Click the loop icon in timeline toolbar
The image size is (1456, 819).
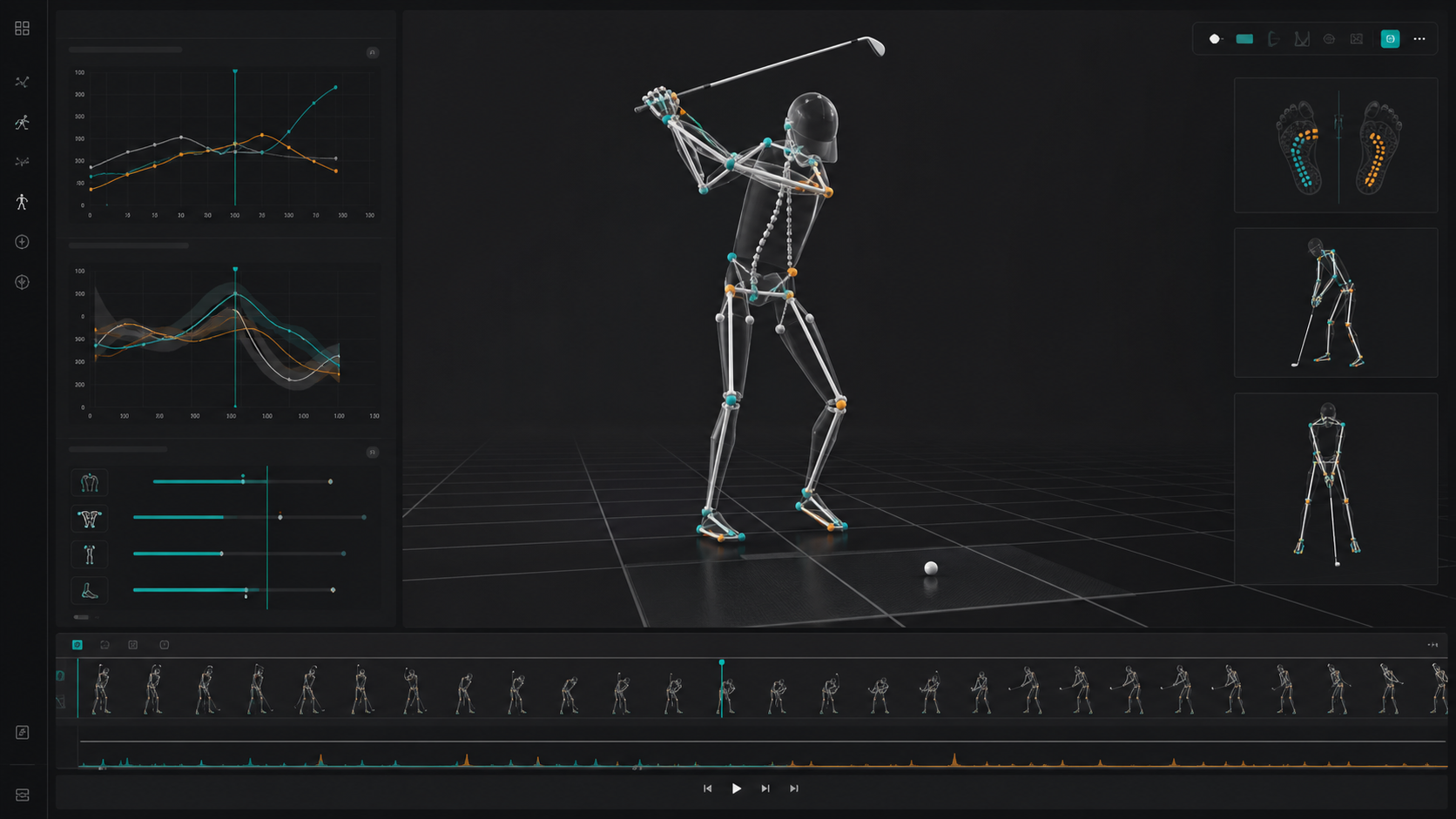point(104,645)
